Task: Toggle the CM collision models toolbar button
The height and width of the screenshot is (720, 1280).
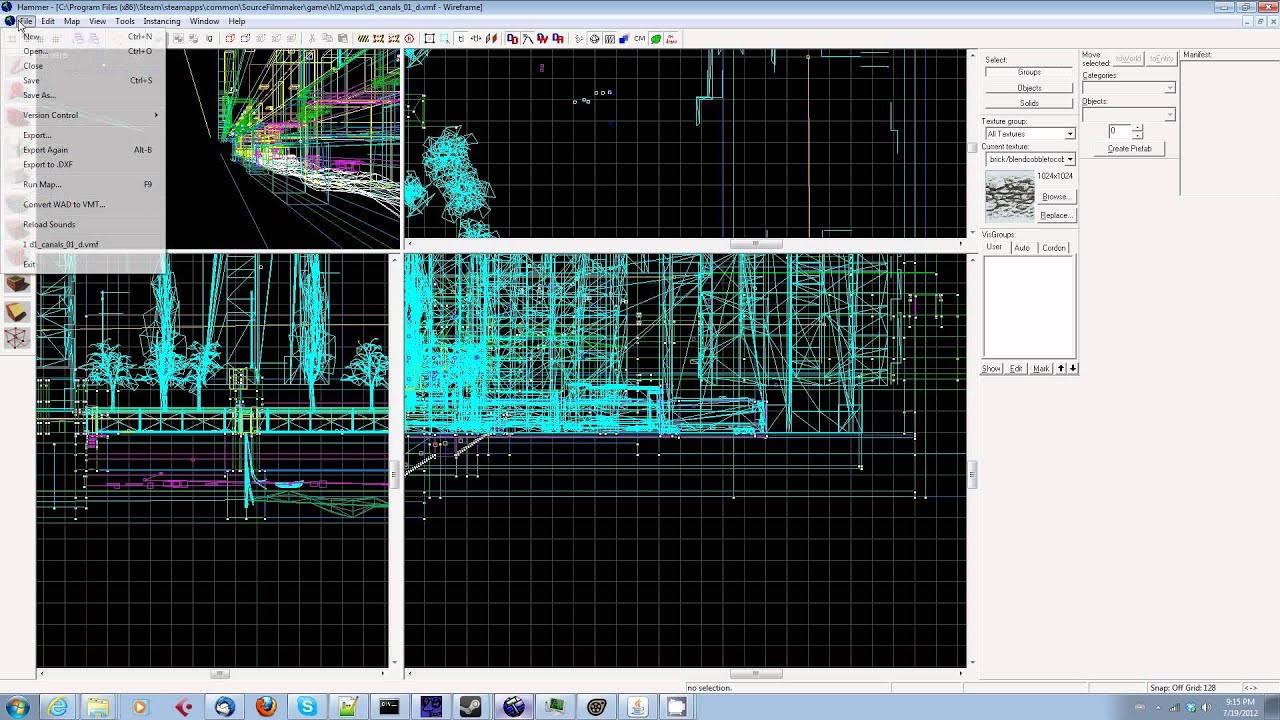Action: point(639,38)
